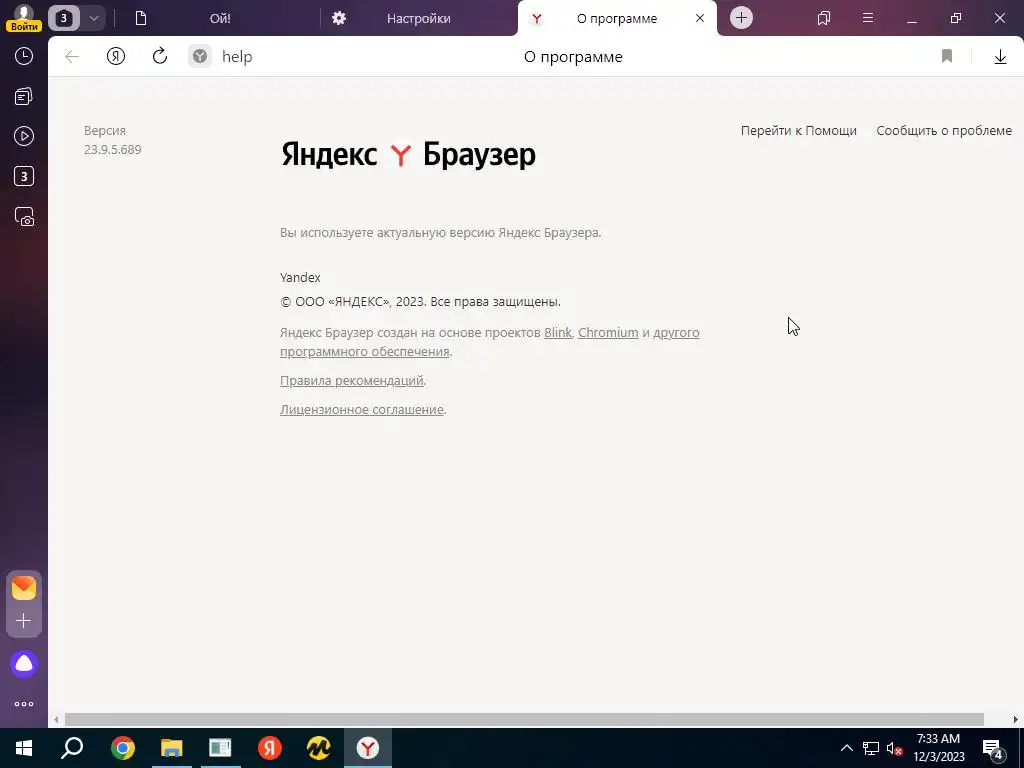
Task: Click the horizontal scrollbar thumb
Action: 524,720
